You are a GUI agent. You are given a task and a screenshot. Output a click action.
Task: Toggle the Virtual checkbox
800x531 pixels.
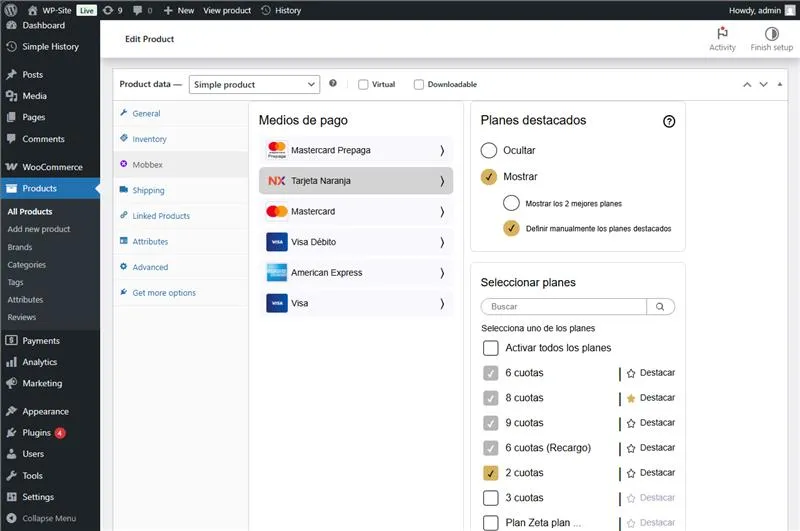click(x=363, y=85)
